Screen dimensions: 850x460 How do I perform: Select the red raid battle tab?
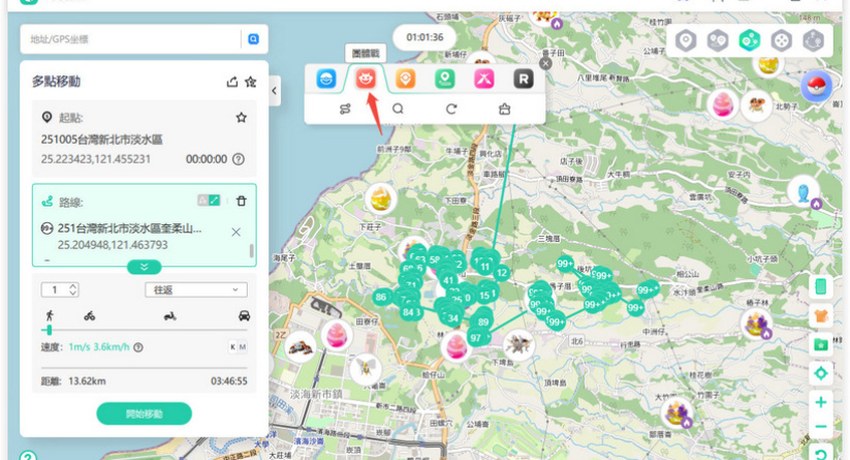click(366, 79)
